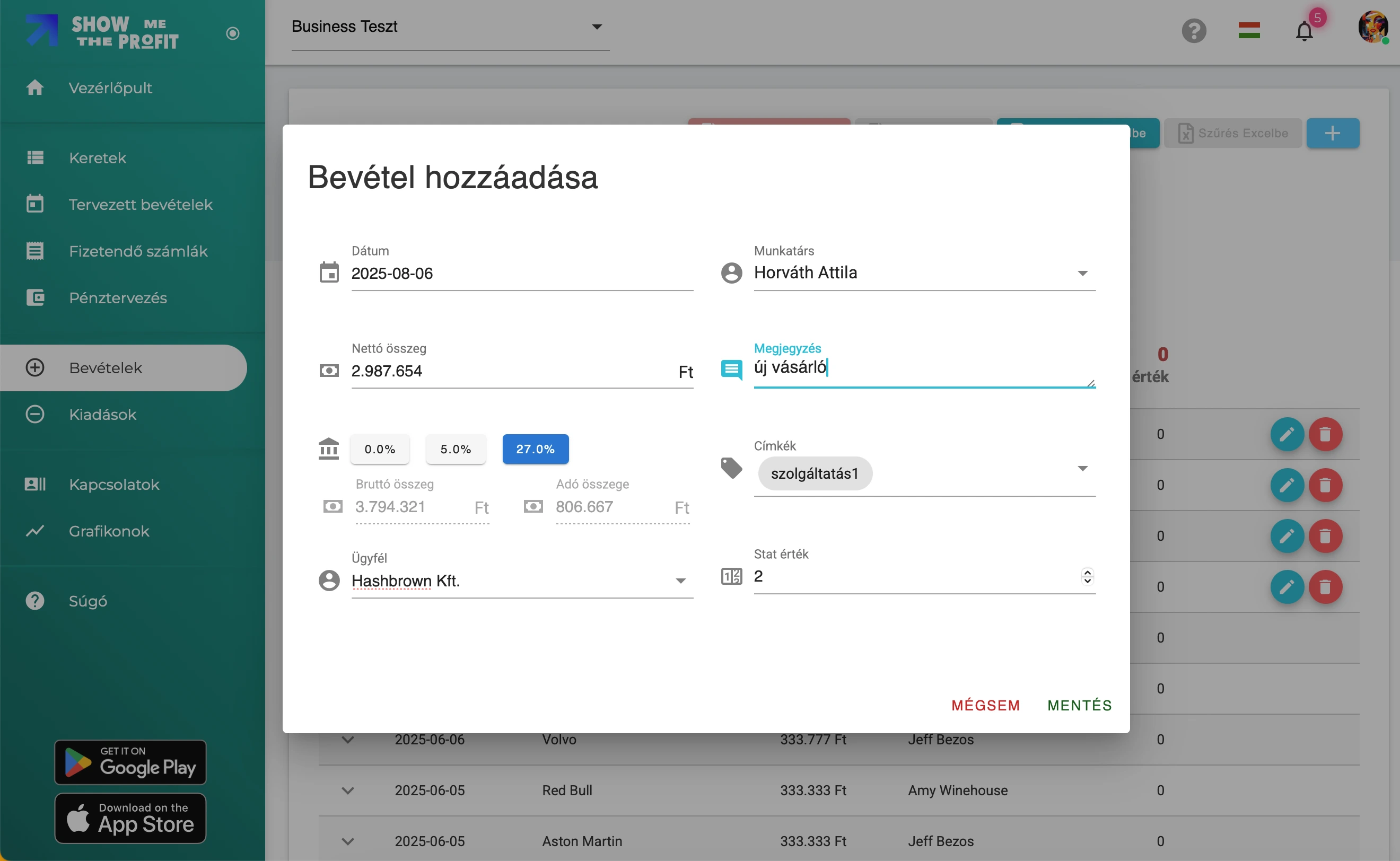The width and height of the screenshot is (1400, 861).
Task: Click the calendar icon beside Dátum
Action: tap(329, 273)
